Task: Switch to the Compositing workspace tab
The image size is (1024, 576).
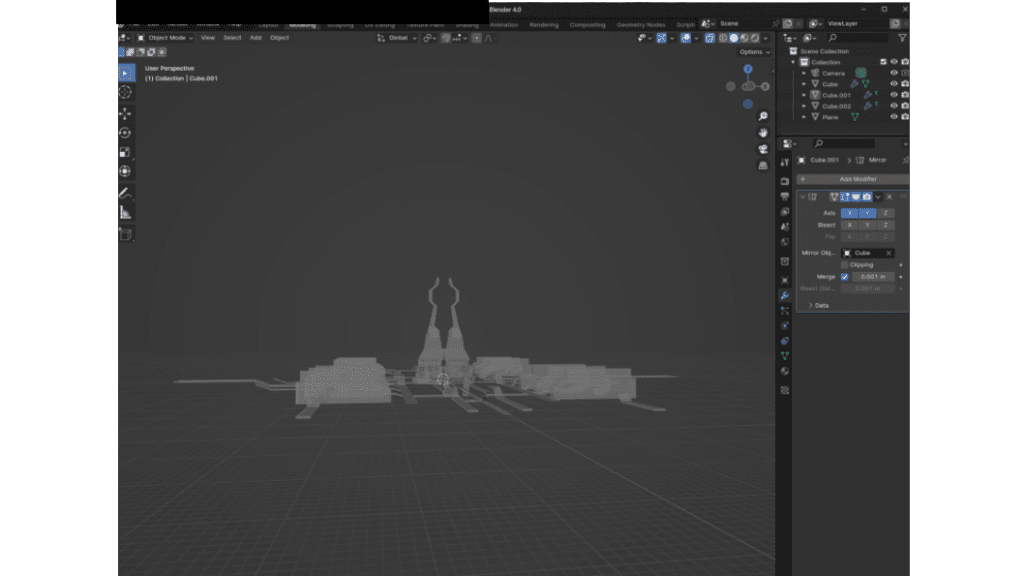Action: coord(588,25)
